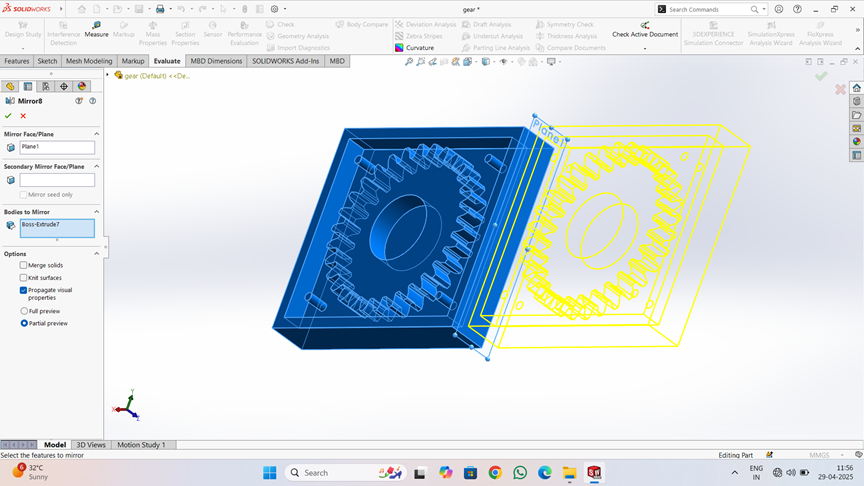Image resolution: width=864 pixels, height=486 pixels.
Task: Open Draft Analysis
Action: 487,24
